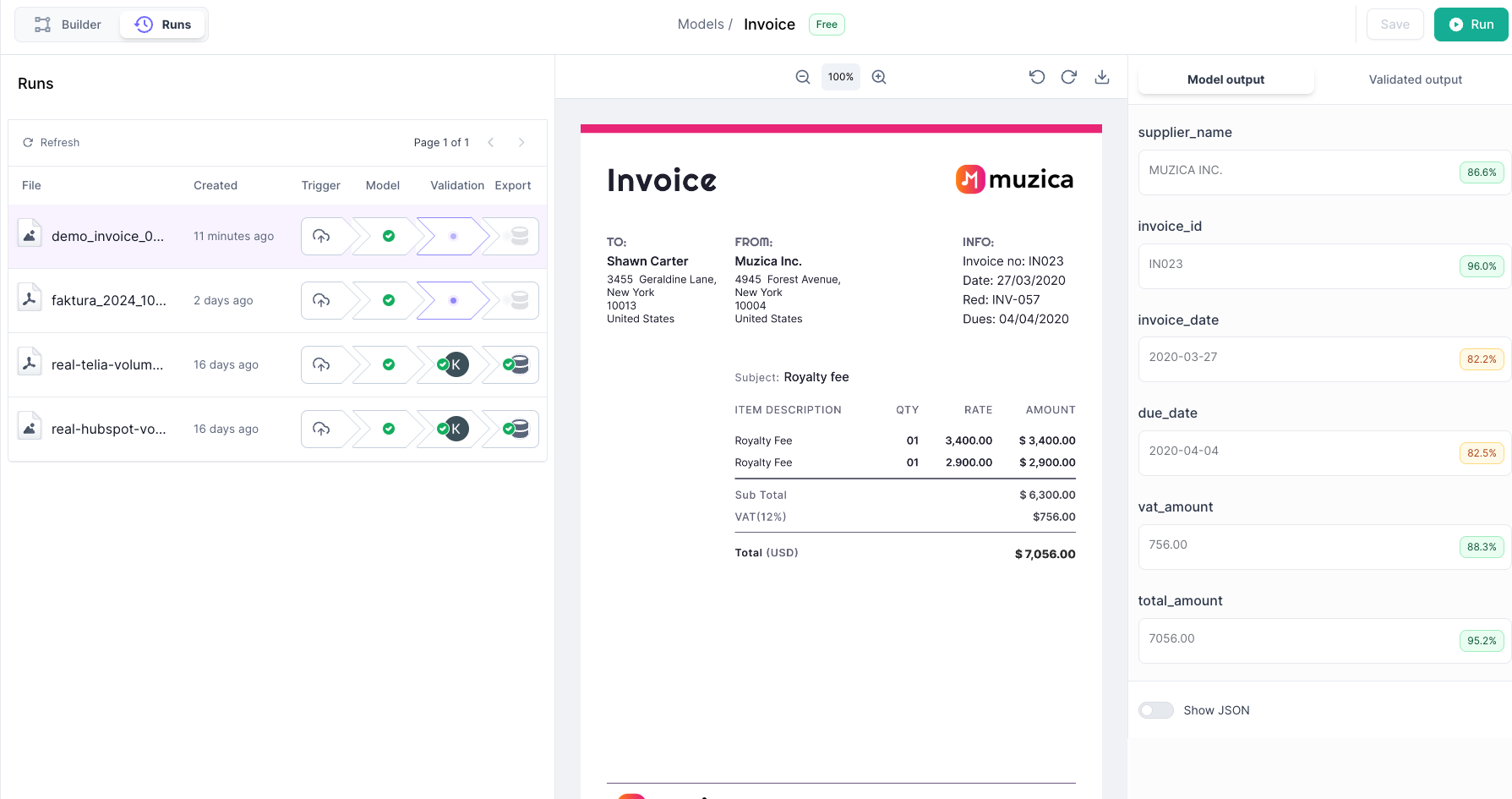Click the invoice total $ 7,056.00
This screenshot has width=1512, height=799.
[x=1045, y=555]
